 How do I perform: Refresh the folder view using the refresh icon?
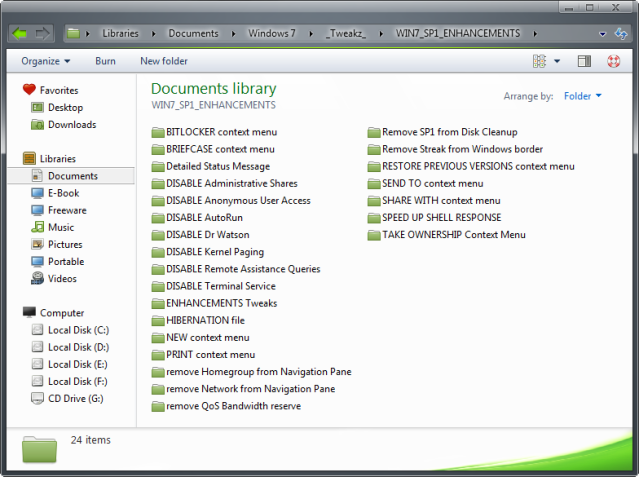coord(621,33)
